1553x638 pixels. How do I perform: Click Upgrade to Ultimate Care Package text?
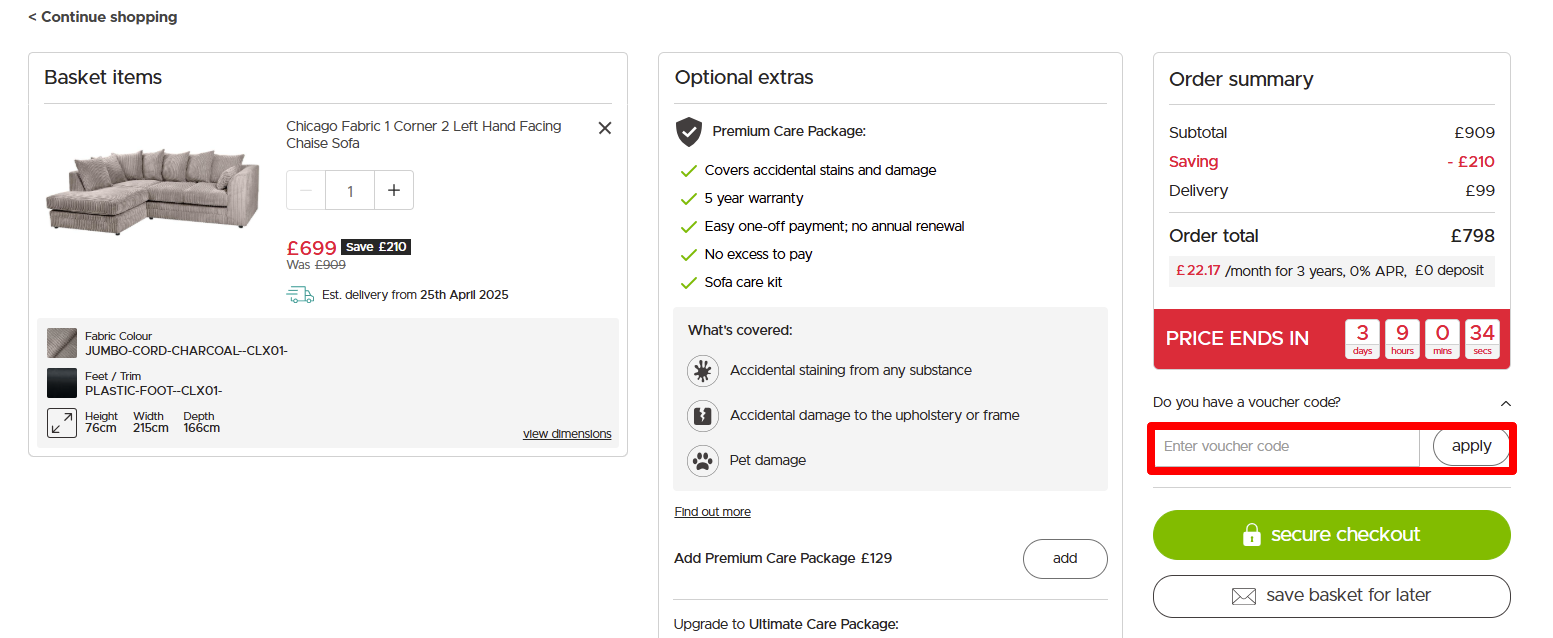(x=786, y=624)
